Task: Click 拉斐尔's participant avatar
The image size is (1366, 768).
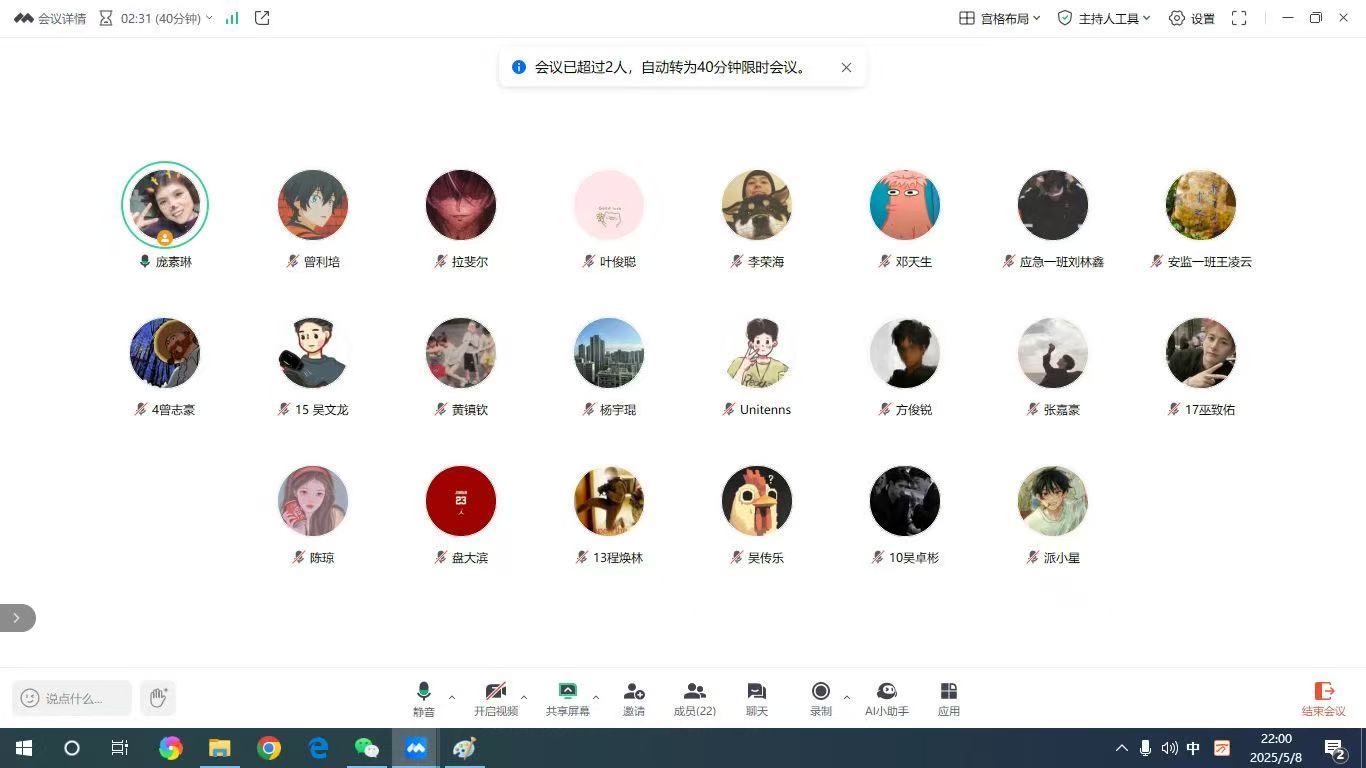Action: coord(461,205)
